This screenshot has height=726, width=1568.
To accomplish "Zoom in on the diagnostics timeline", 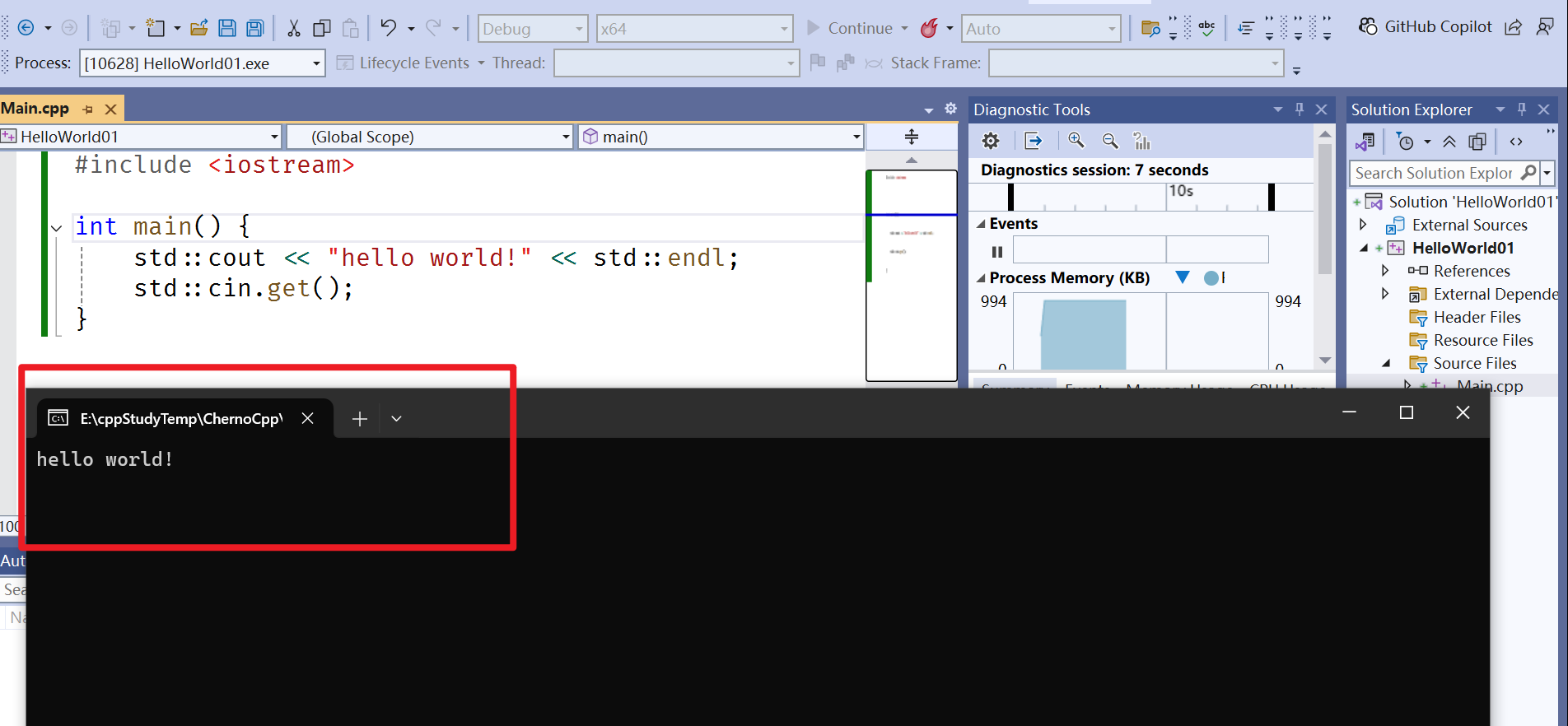I will click(x=1076, y=141).
